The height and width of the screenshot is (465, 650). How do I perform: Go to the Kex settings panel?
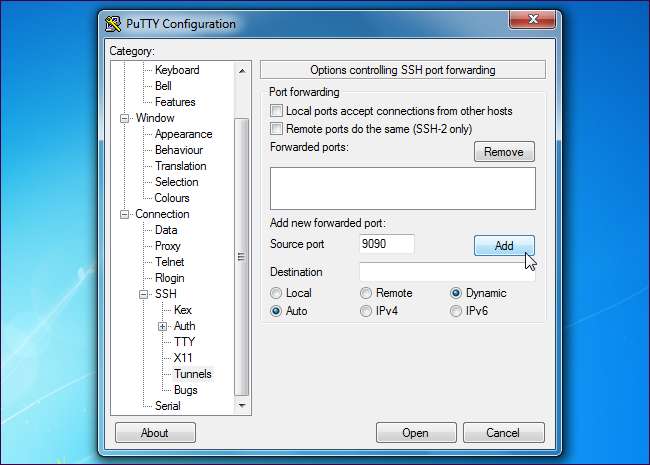pyautogui.click(x=183, y=310)
